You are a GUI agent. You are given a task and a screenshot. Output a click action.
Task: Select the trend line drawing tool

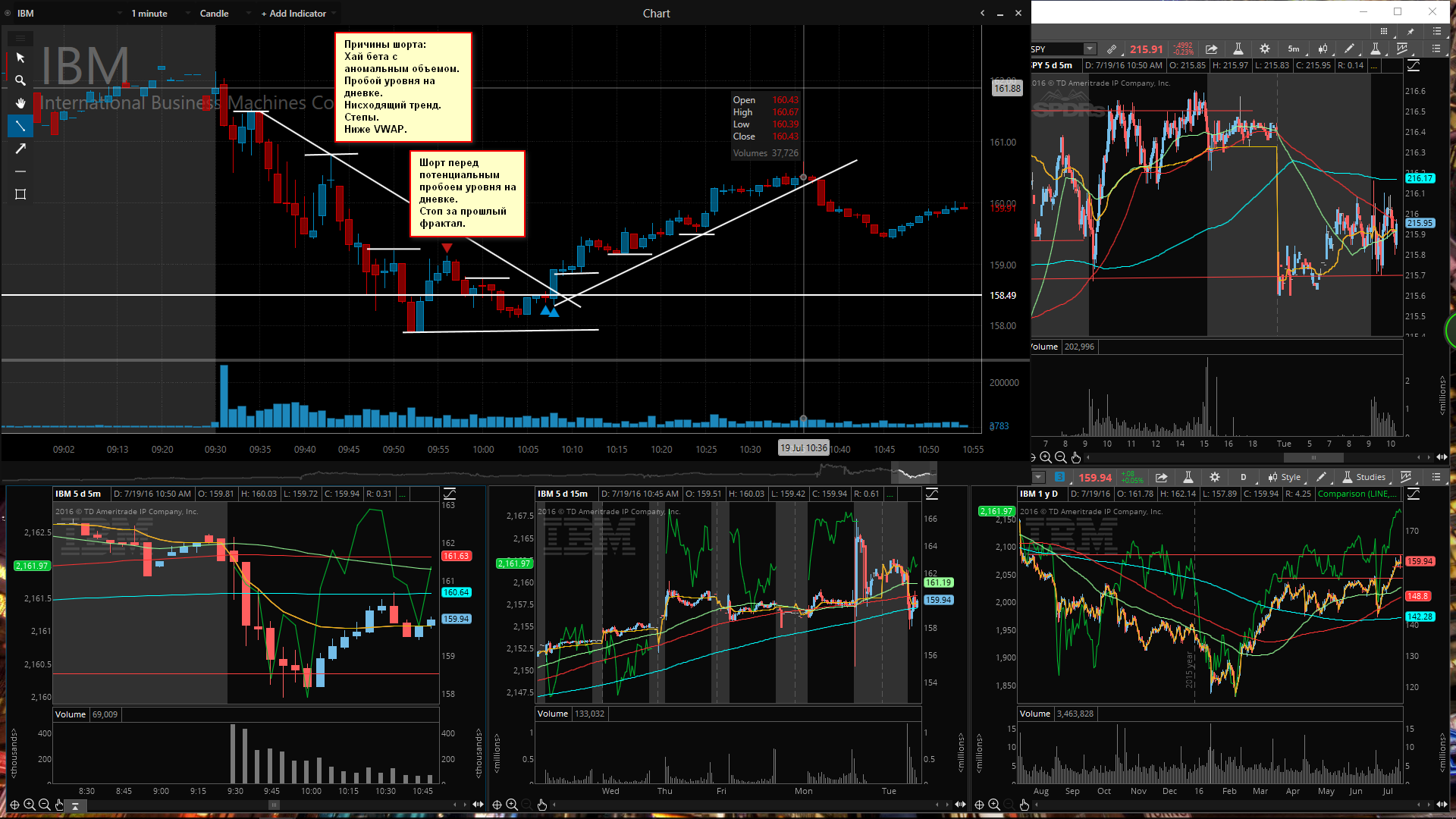point(20,126)
